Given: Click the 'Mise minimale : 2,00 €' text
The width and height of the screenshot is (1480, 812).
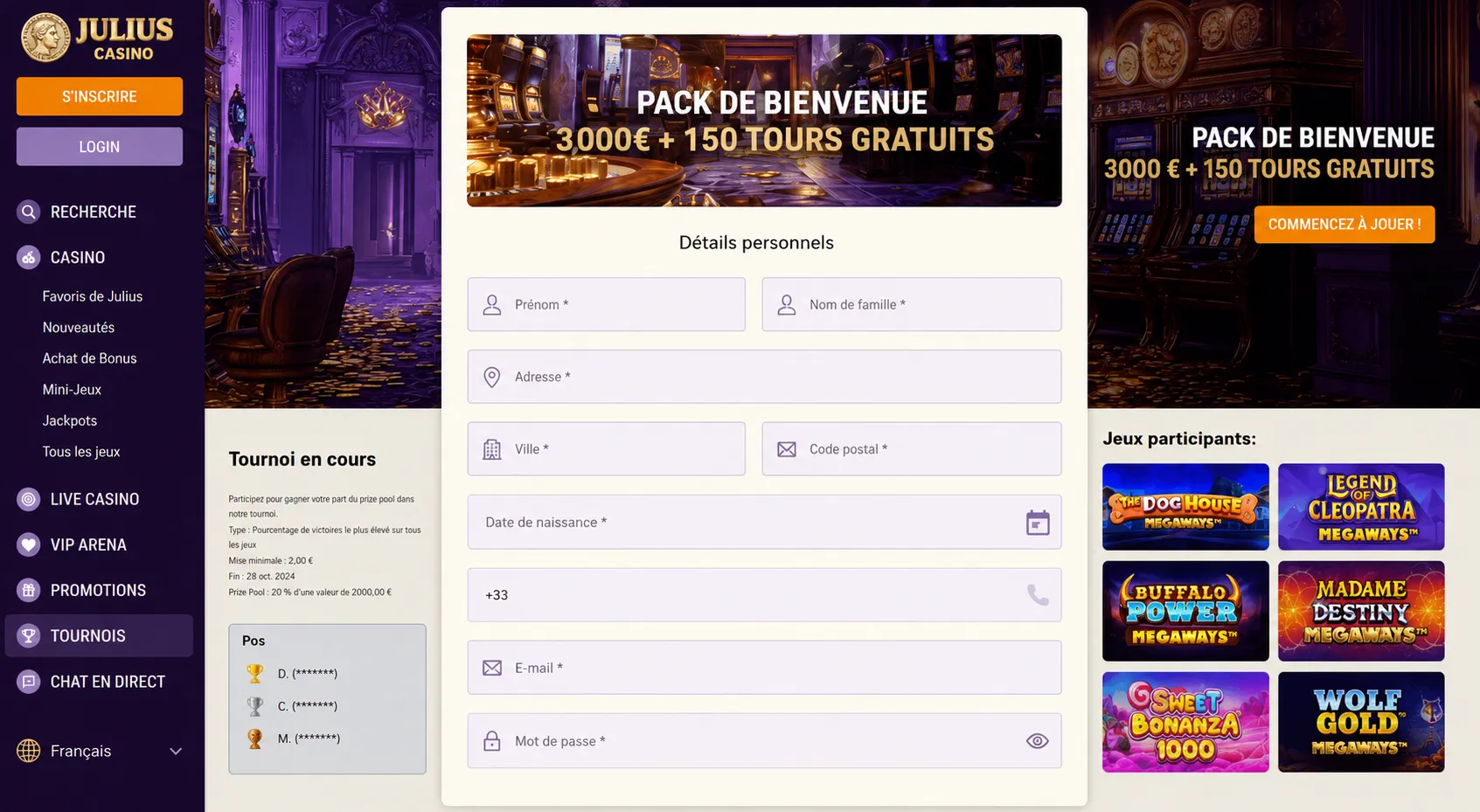Looking at the screenshot, I should coord(271,561).
